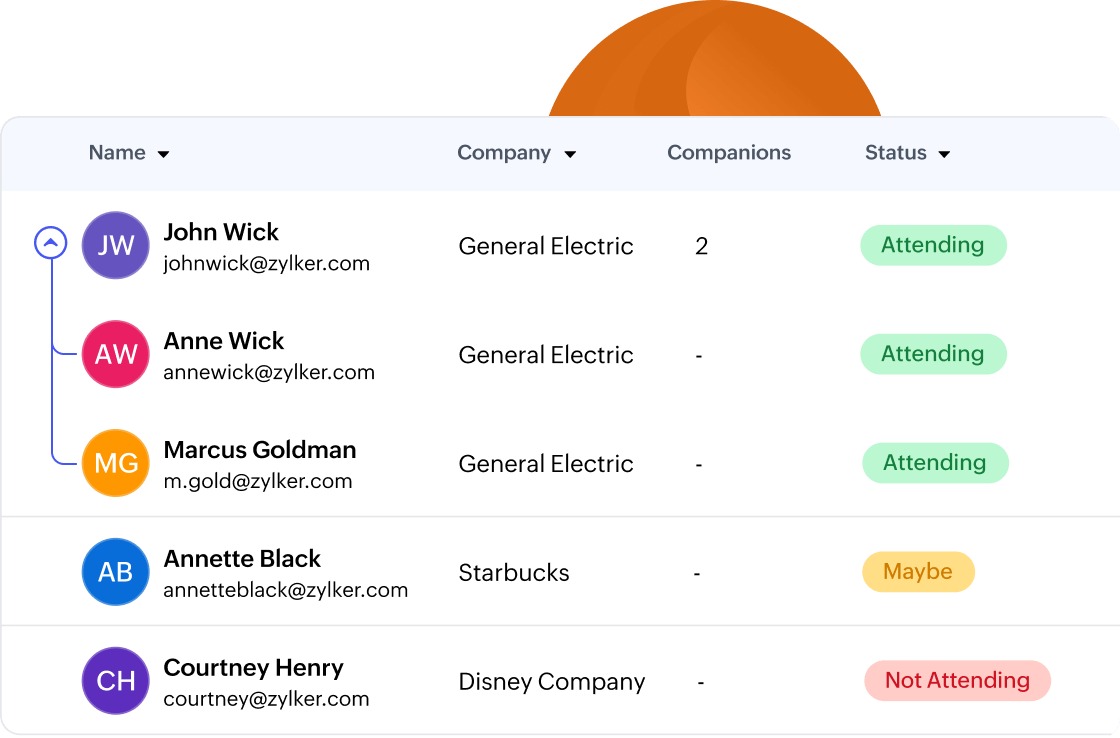This screenshot has width=1120, height=738.
Task: Collapse John Wick's companions group
Action: coord(51,242)
